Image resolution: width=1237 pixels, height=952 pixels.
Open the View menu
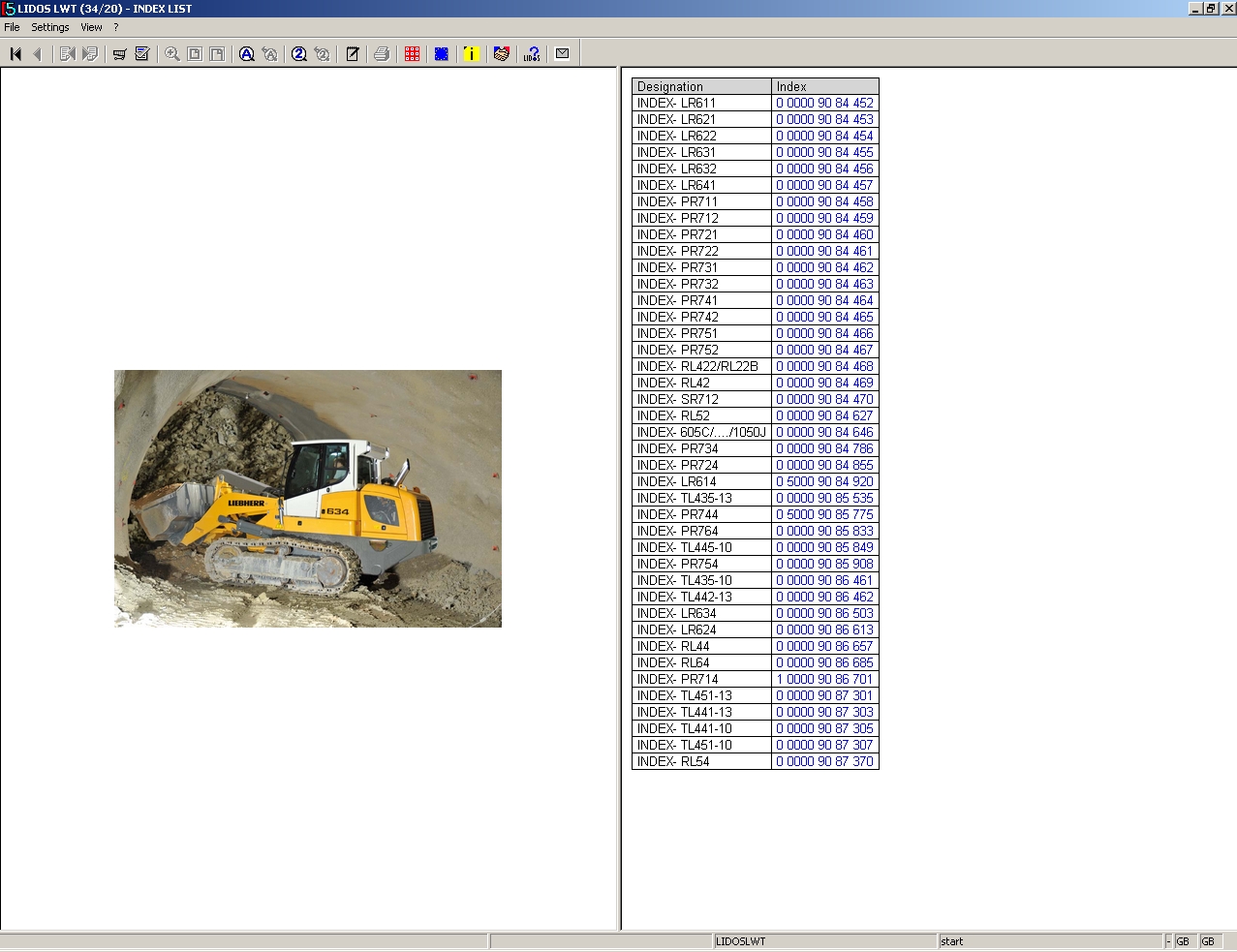click(x=90, y=27)
